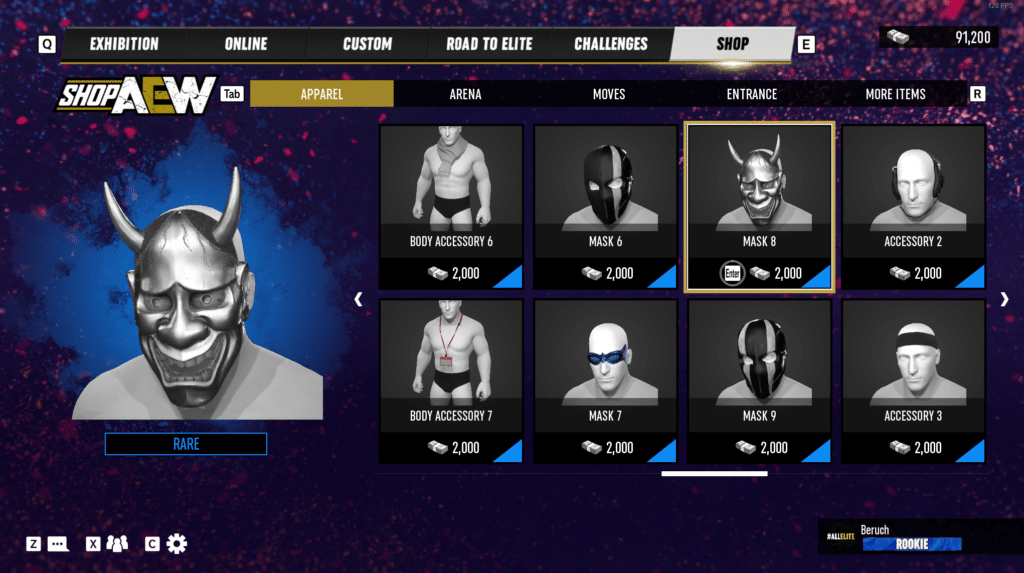The image size is (1024, 573).
Task: Click the Q previous-menu key icon
Action: click(x=47, y=44)
